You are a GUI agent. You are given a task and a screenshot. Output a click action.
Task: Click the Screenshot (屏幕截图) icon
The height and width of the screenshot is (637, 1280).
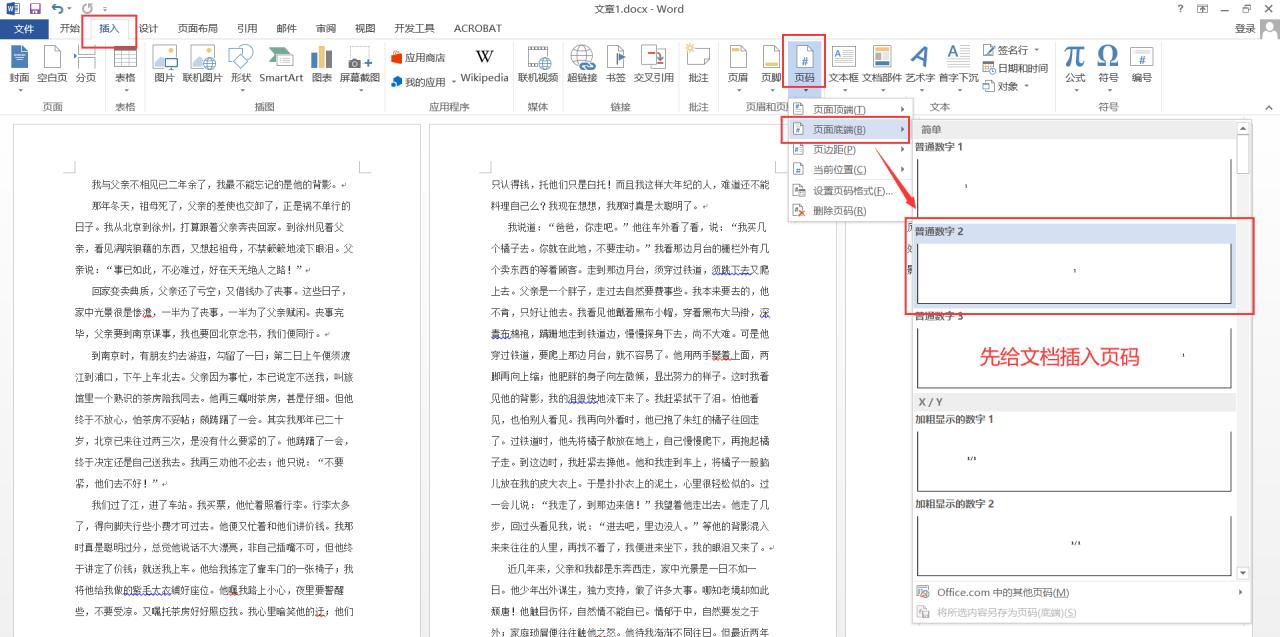(359, 66)
